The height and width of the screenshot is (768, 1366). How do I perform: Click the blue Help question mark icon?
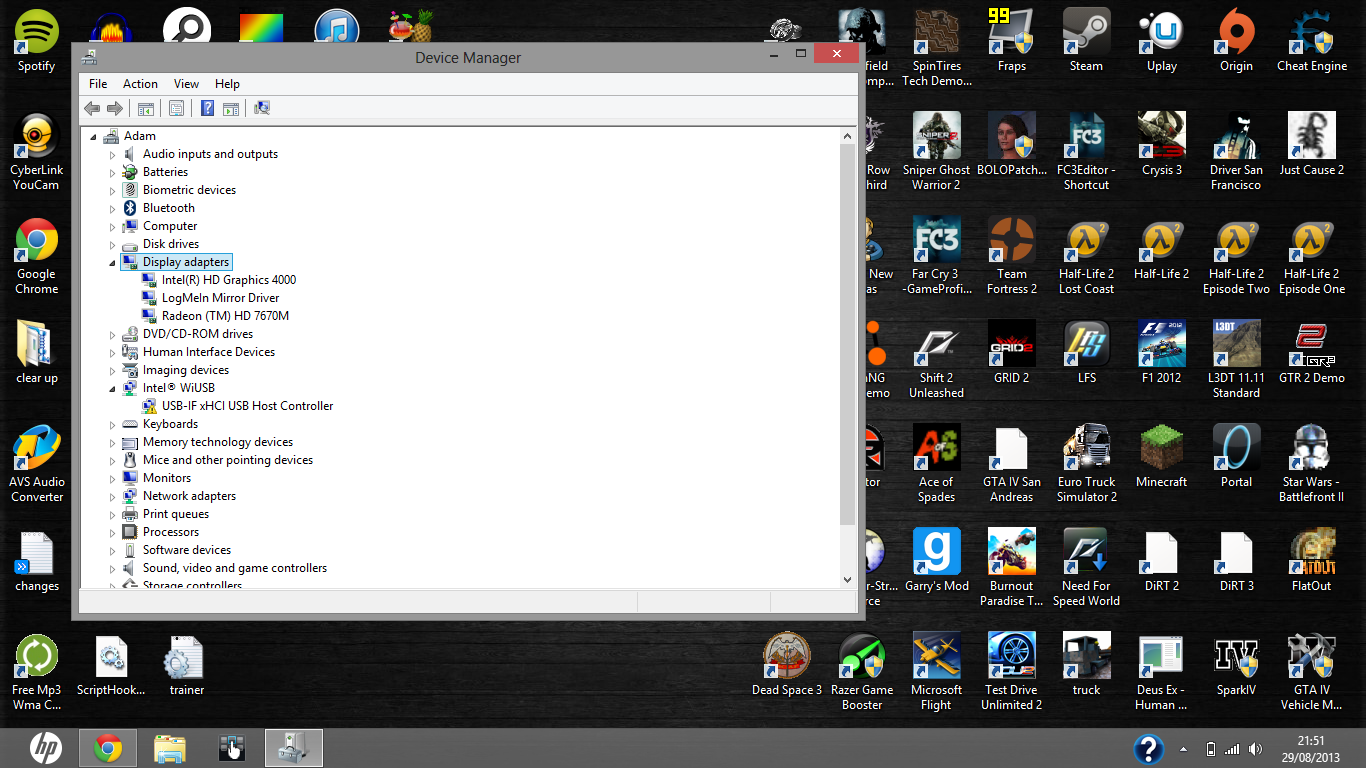coord(207,108)
